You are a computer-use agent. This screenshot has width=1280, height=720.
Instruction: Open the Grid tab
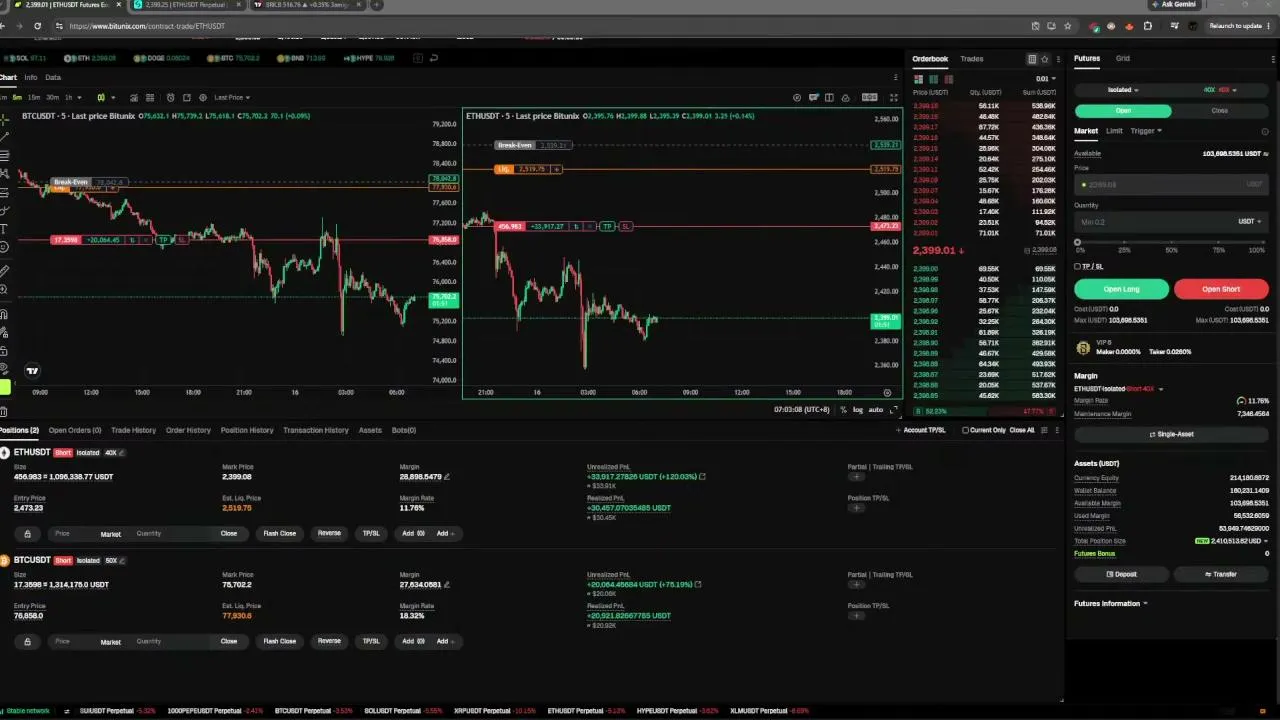click(x=1123, y=59)
